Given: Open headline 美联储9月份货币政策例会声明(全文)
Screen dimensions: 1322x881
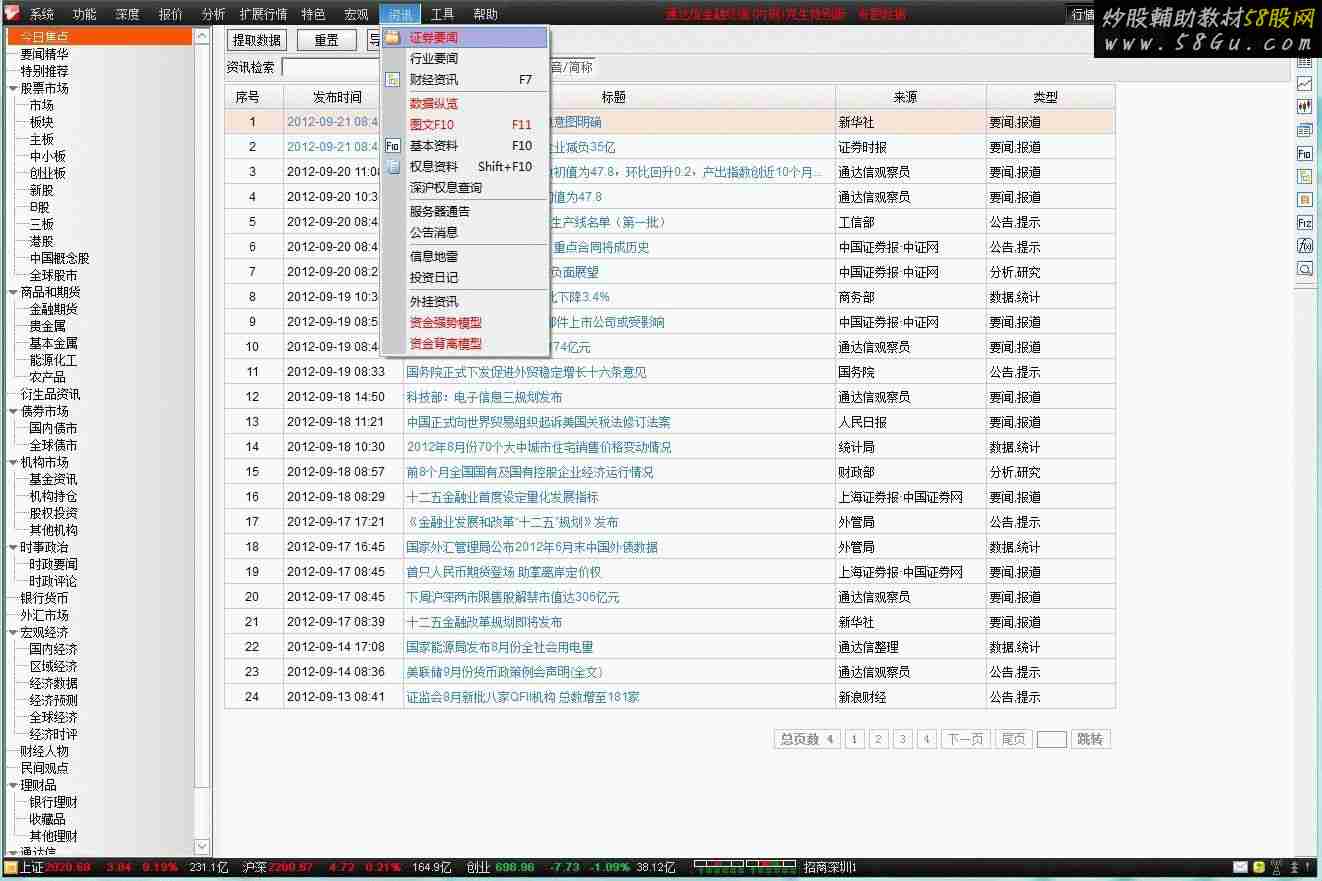Looking at the screenshot, I should 504,672.
